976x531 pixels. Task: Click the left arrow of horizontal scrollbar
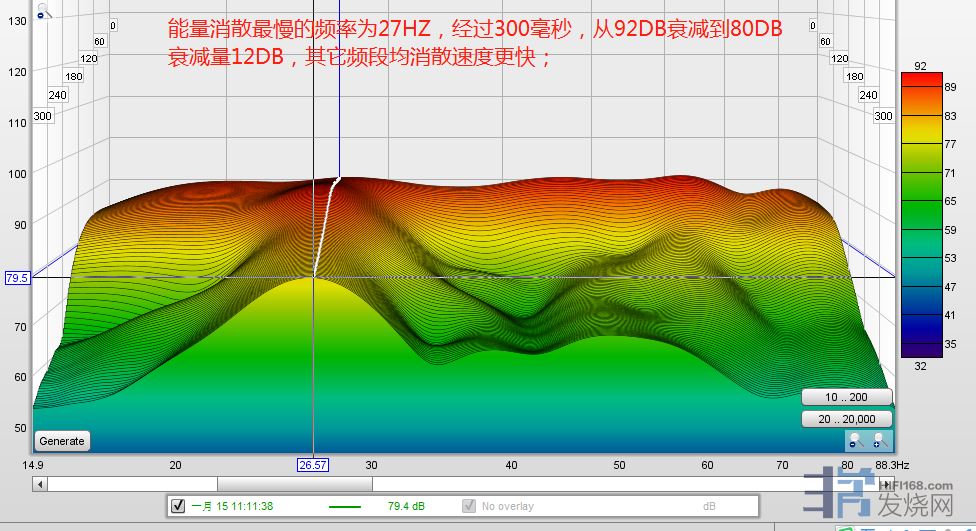tap(40, 484)
